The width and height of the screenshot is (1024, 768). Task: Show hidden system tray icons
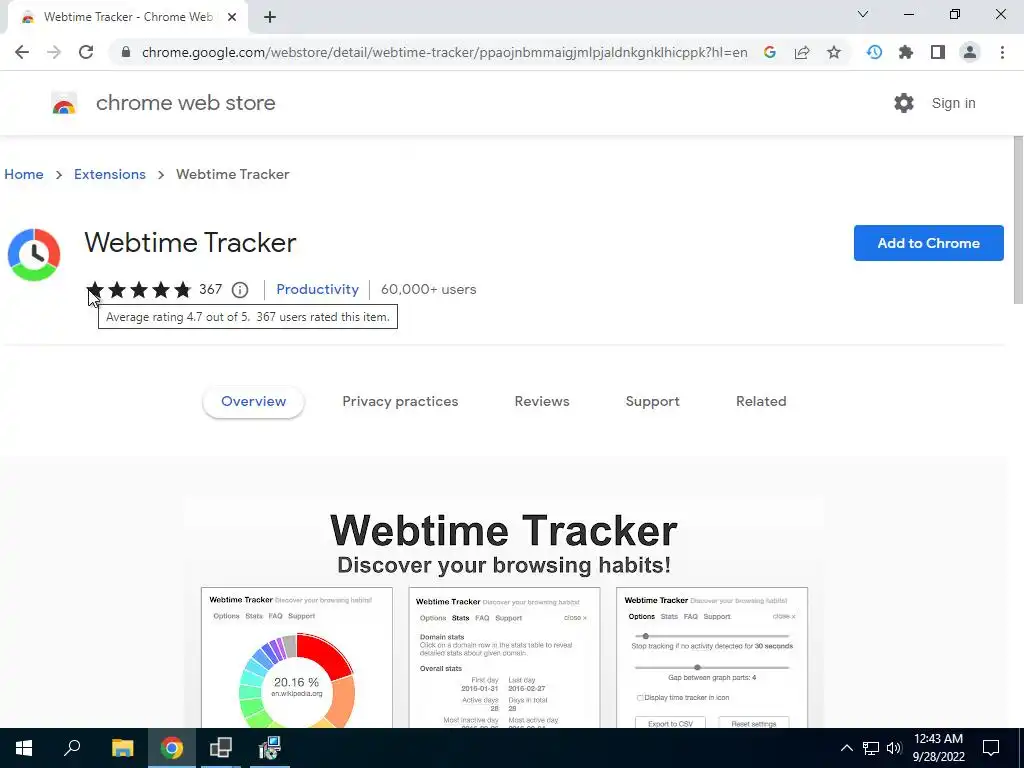(x=846, y=748)
